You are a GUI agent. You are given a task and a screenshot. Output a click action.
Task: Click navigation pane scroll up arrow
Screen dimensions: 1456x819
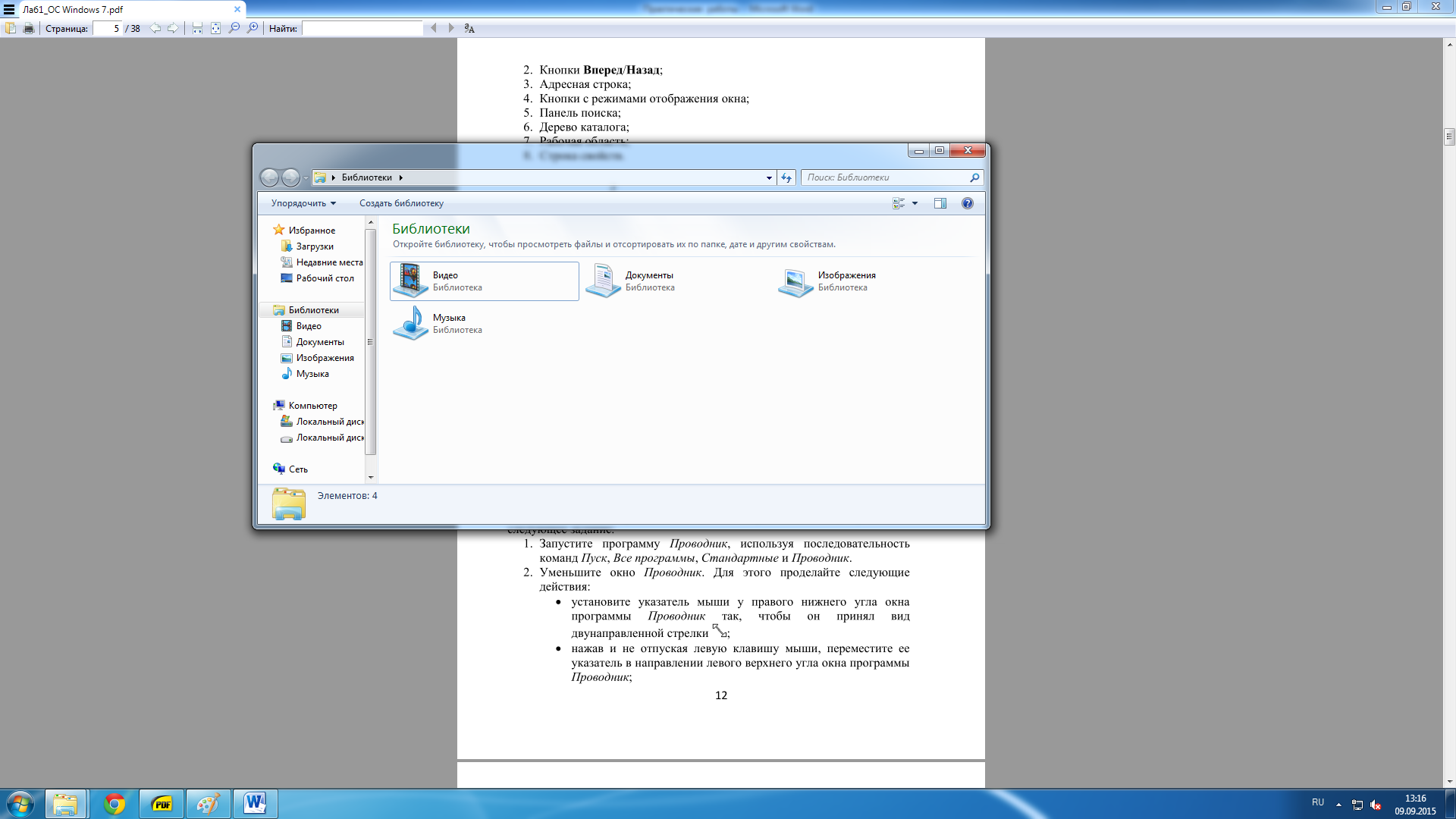(x=371, y=222)
